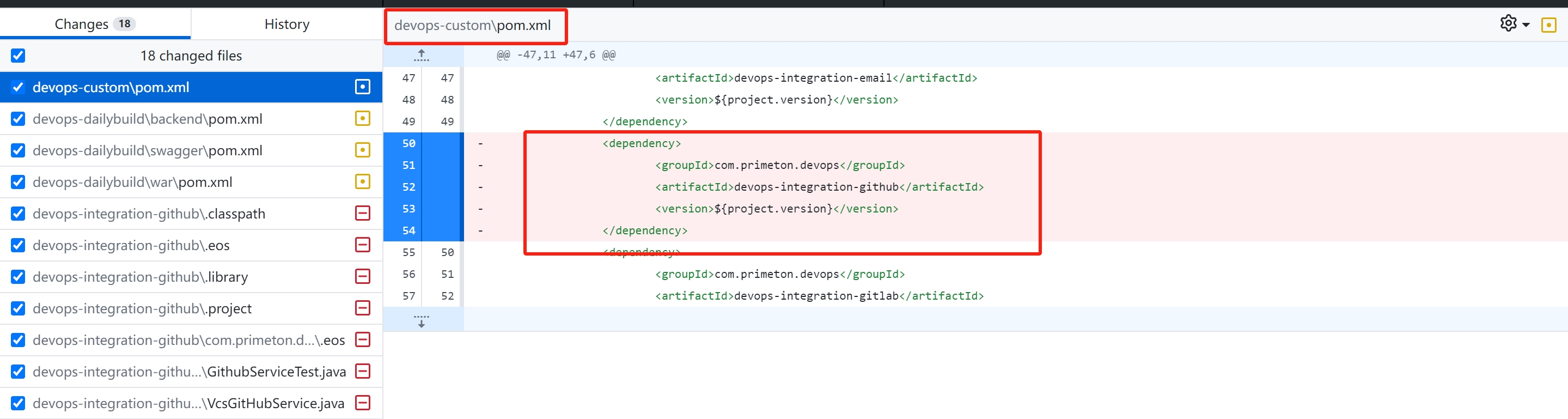Click the 18 changes count badge

tap(124, 24)
